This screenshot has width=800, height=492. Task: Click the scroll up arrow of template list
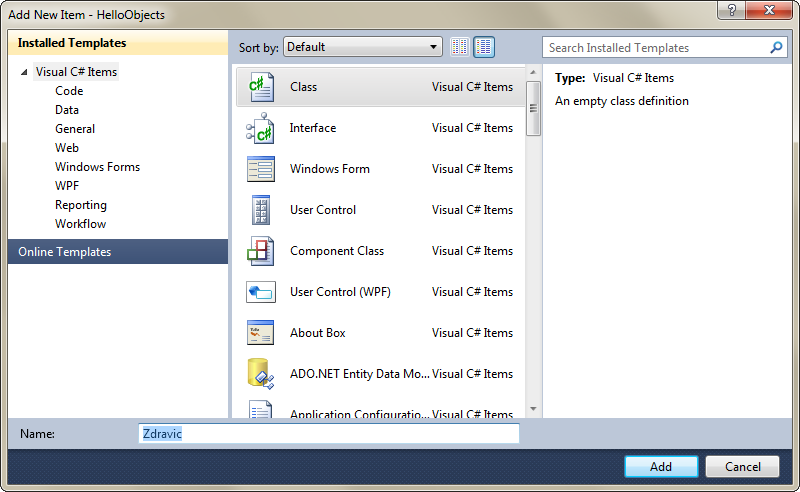[533, 72]
